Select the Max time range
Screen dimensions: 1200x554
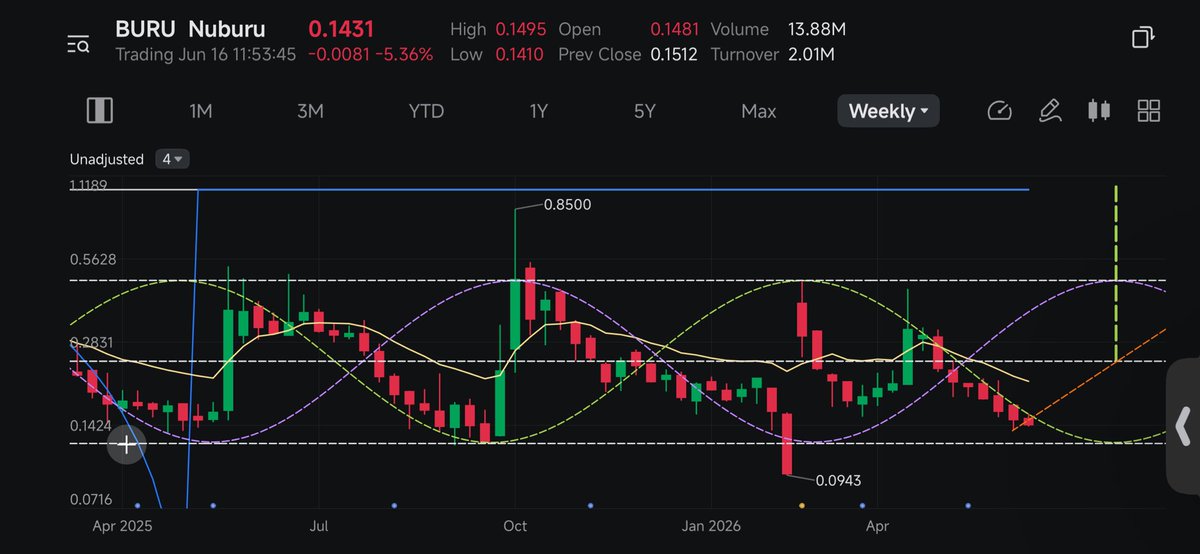coord(758,111)
